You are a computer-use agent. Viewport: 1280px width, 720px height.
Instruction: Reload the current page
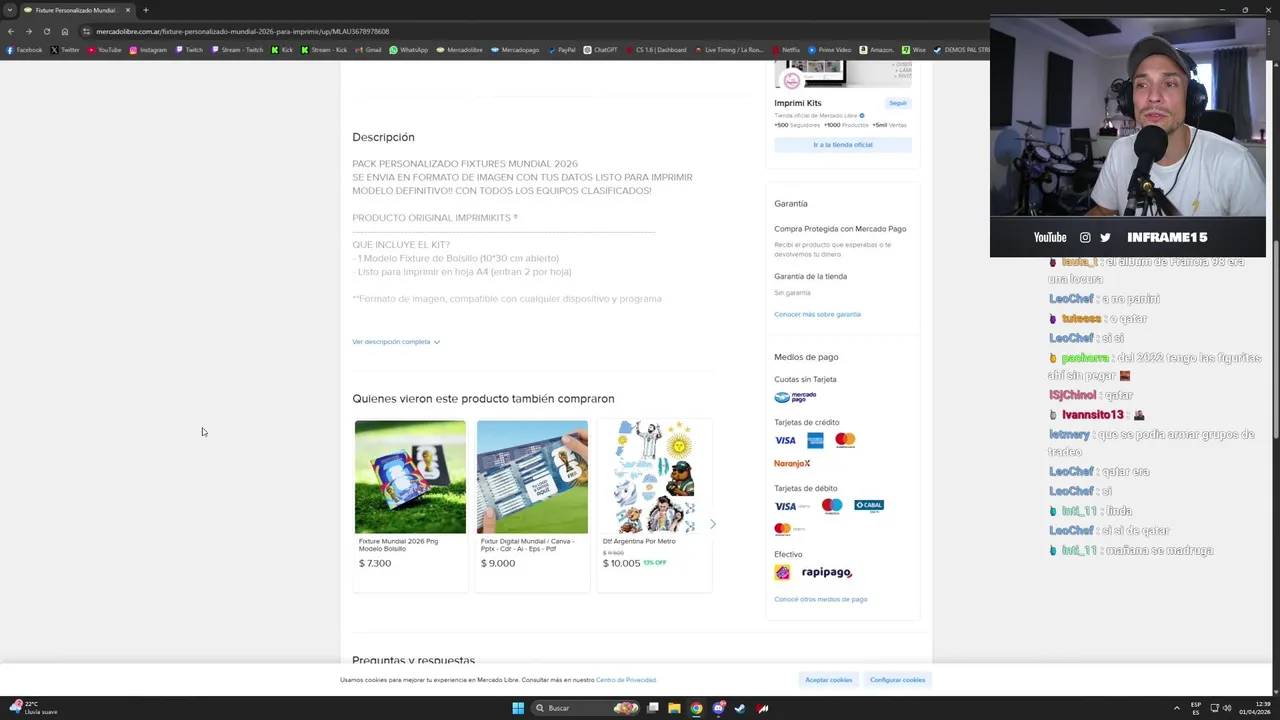(46, 31)
